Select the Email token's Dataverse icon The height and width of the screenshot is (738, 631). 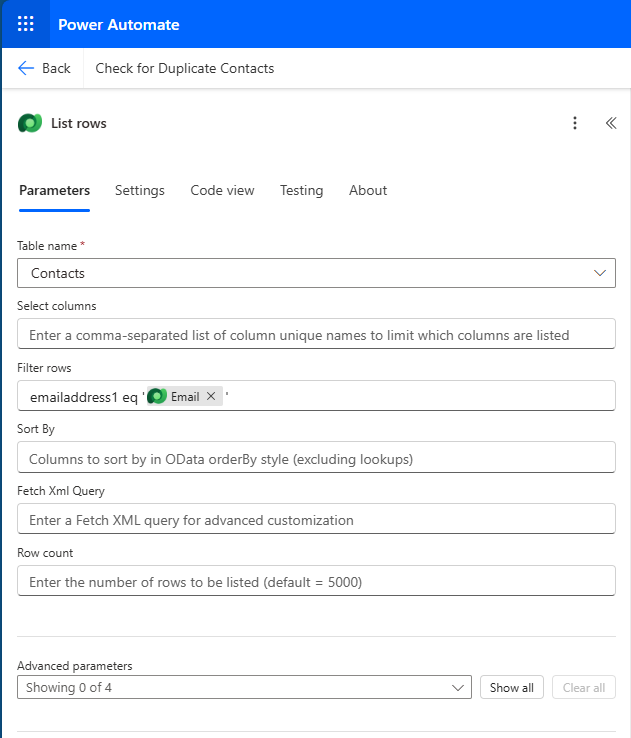157,396
